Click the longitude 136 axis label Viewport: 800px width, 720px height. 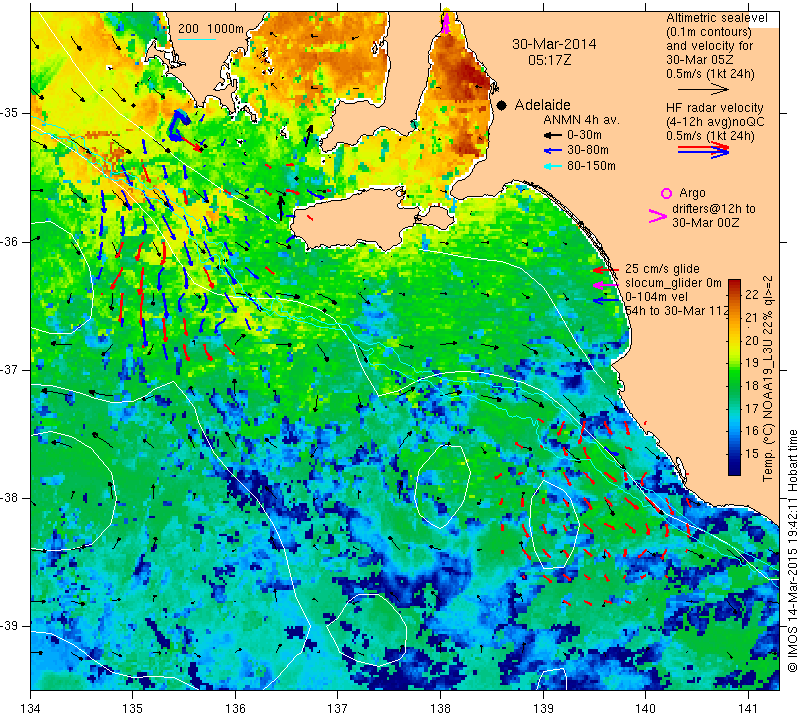click(x=235, y=708)
